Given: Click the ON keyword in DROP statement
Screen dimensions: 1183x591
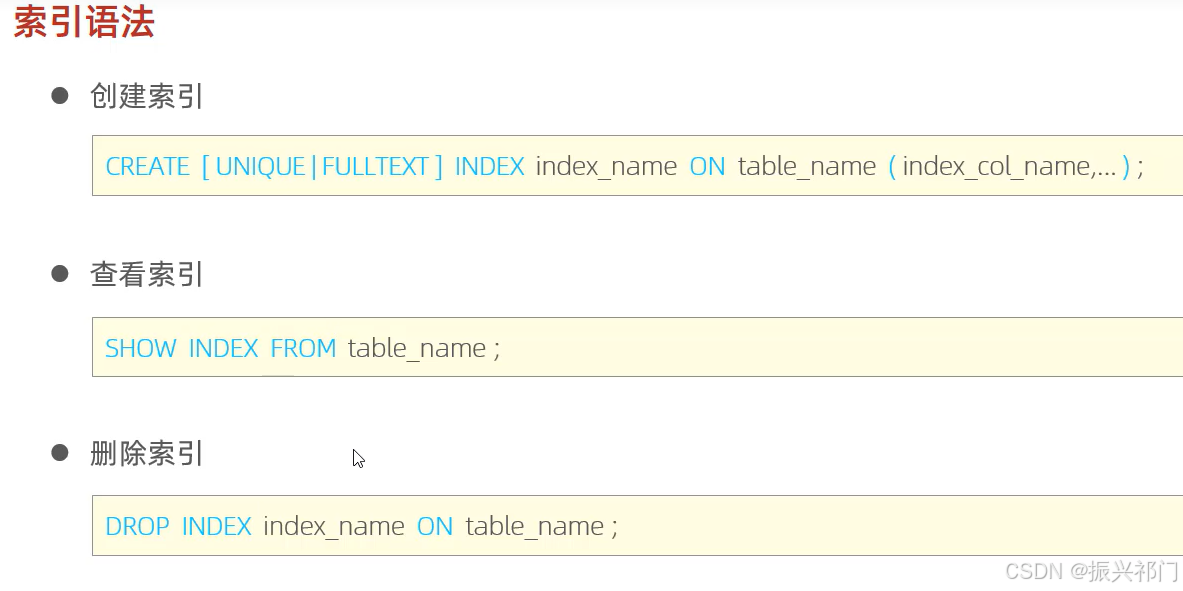Looking at the screenshot, I should 435,526.
